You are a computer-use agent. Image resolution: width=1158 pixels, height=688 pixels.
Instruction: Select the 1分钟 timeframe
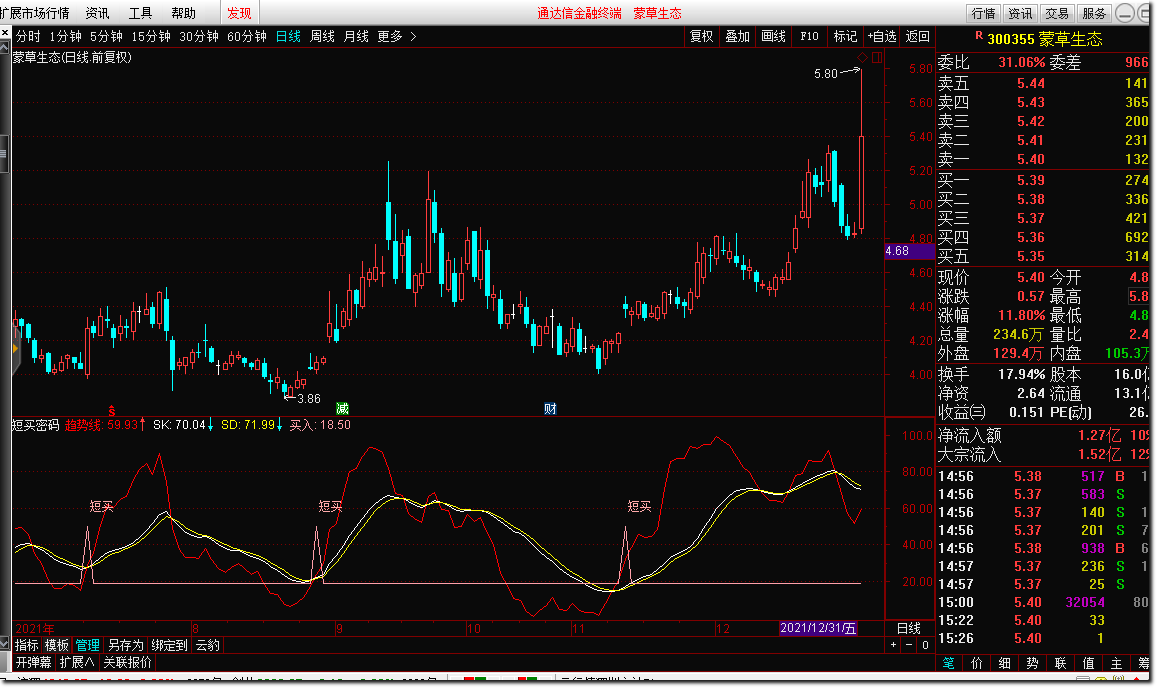coord(66,36)
